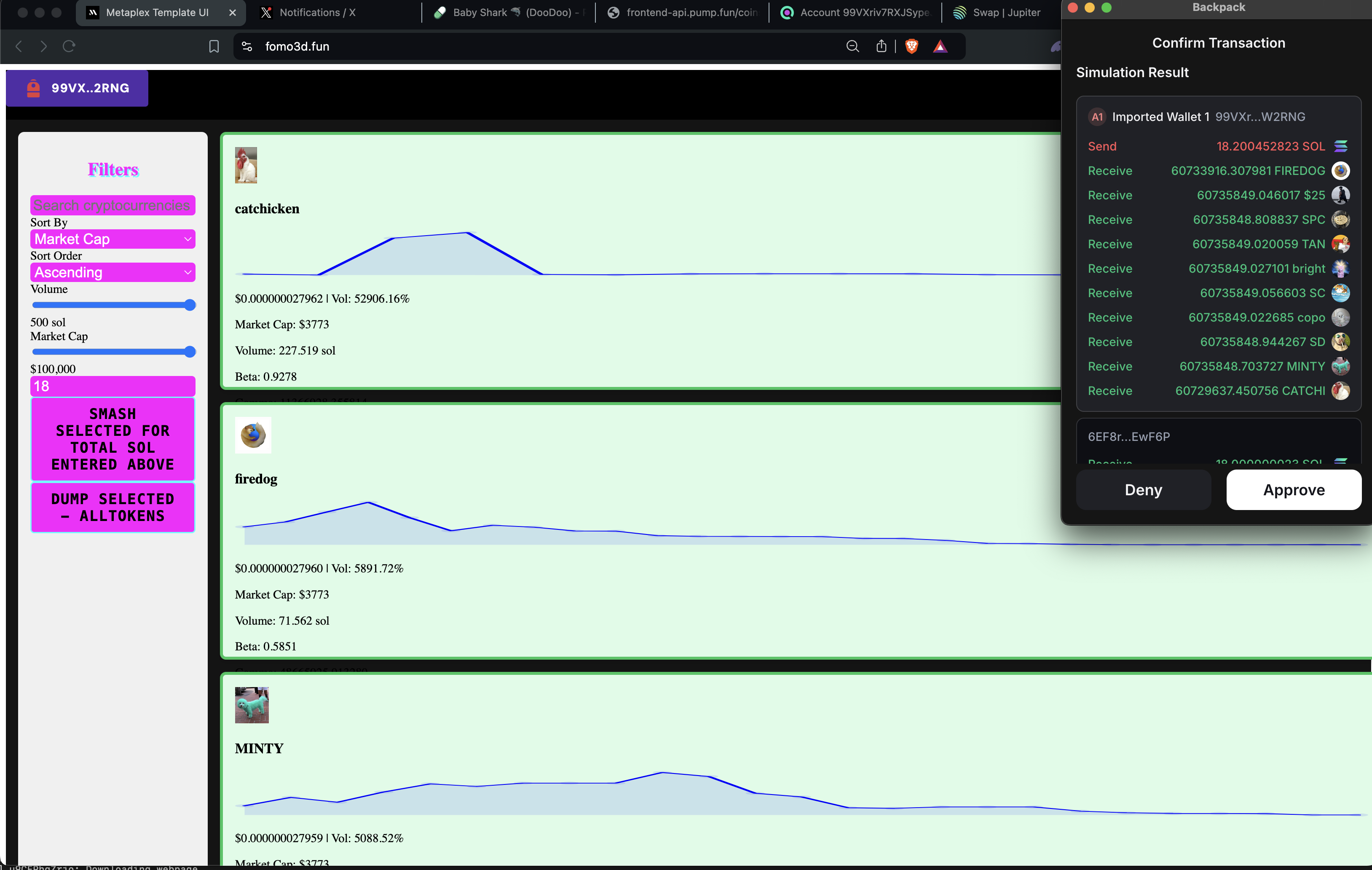The height and width of the screenshot is (870, 1372).
Task: Click the share icon in address bar
Action: (881, 46)
